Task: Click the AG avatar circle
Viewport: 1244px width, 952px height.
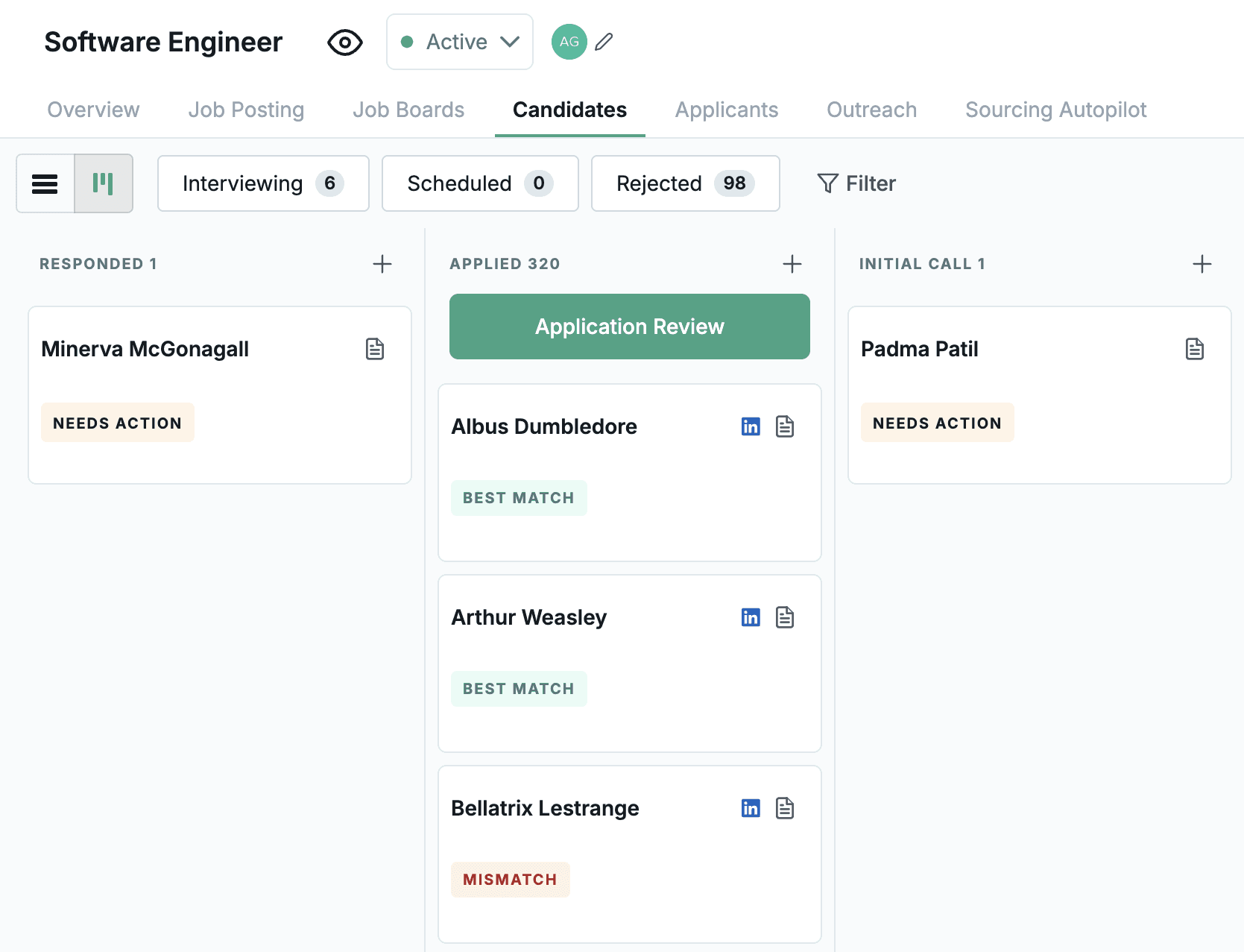Action: point(569,42)
